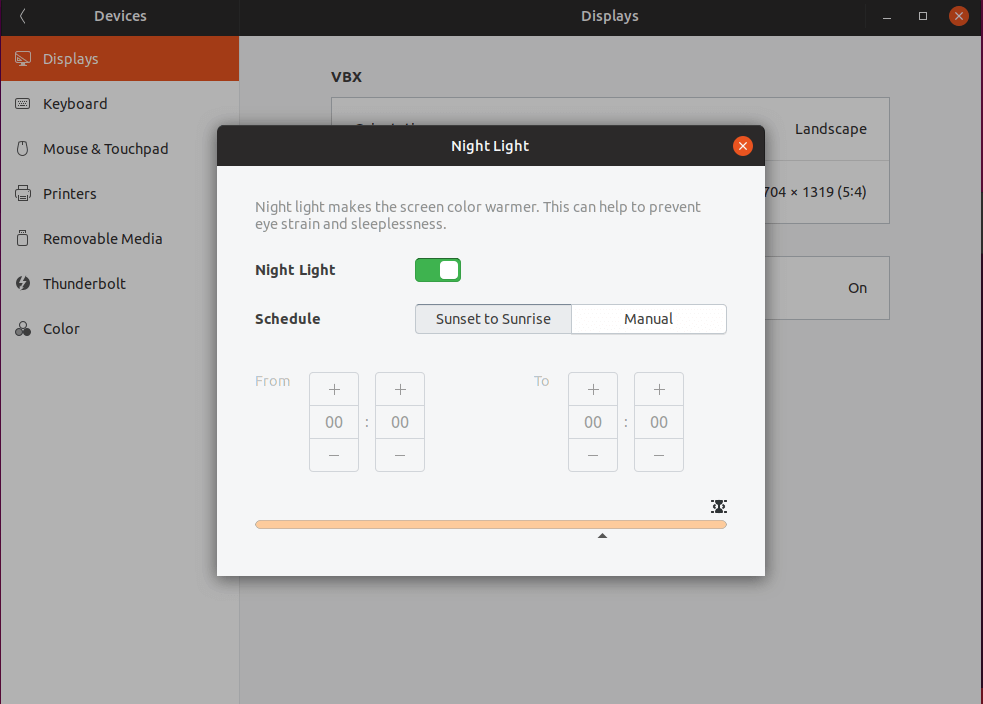983x704 pixels.
Task: Close the Night Light dialog
Action: (742, 146)
